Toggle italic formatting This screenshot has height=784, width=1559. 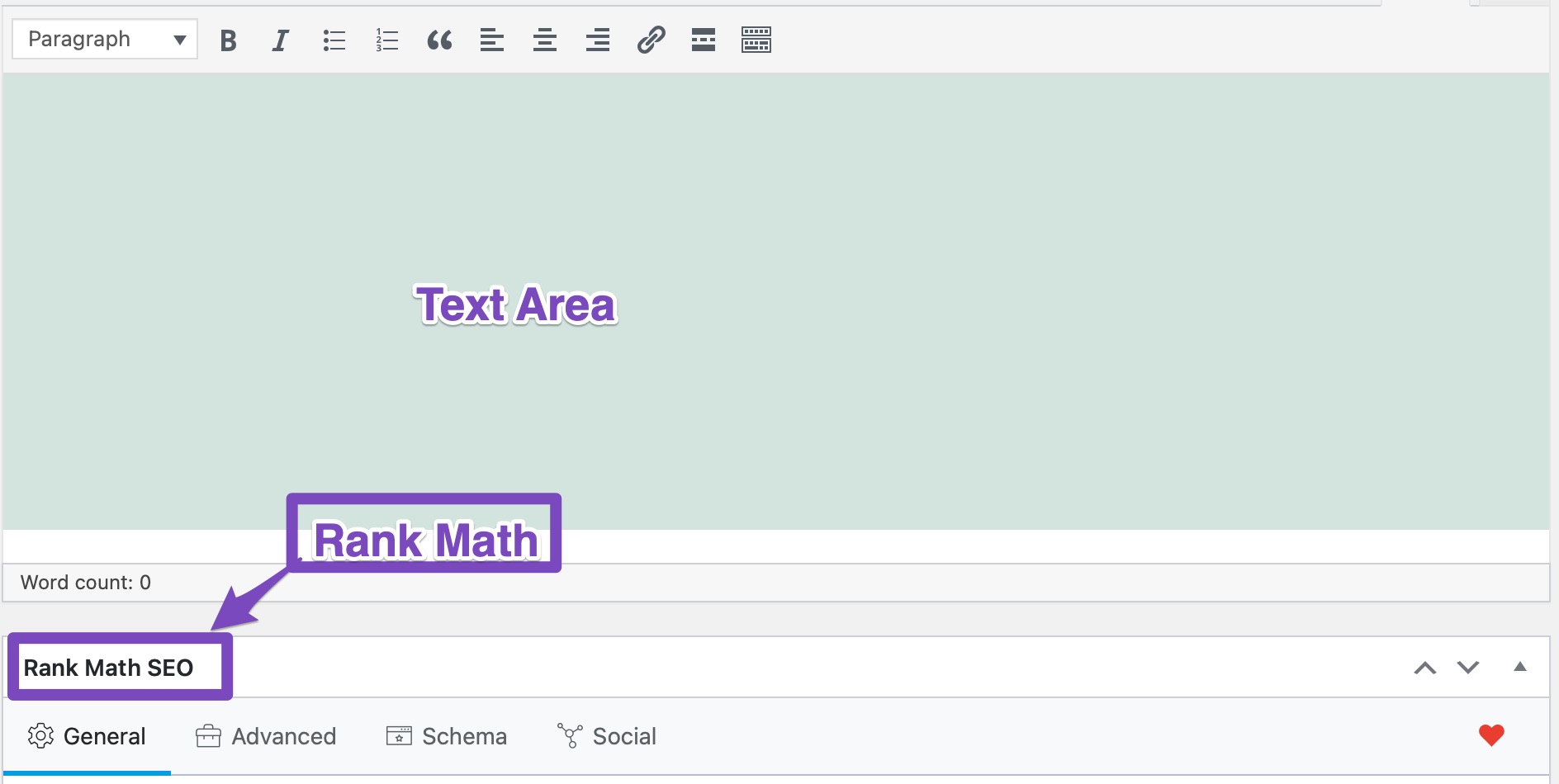281,40
